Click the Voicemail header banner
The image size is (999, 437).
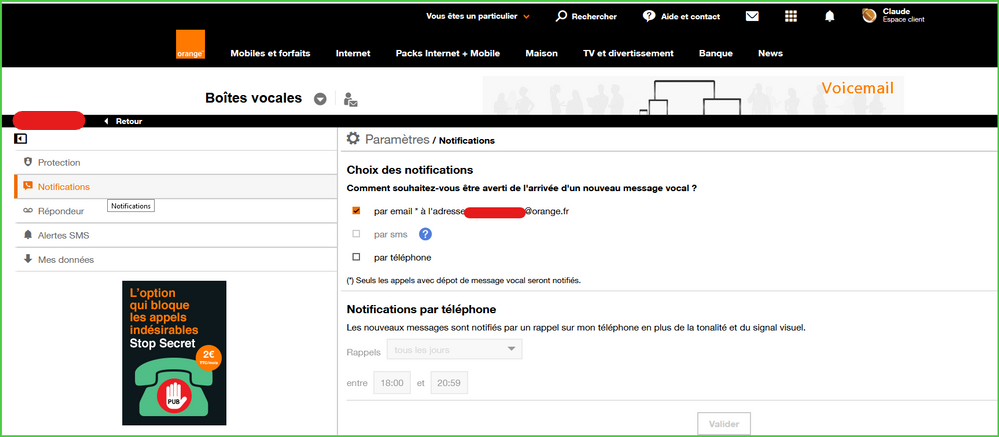pos(693,96)
